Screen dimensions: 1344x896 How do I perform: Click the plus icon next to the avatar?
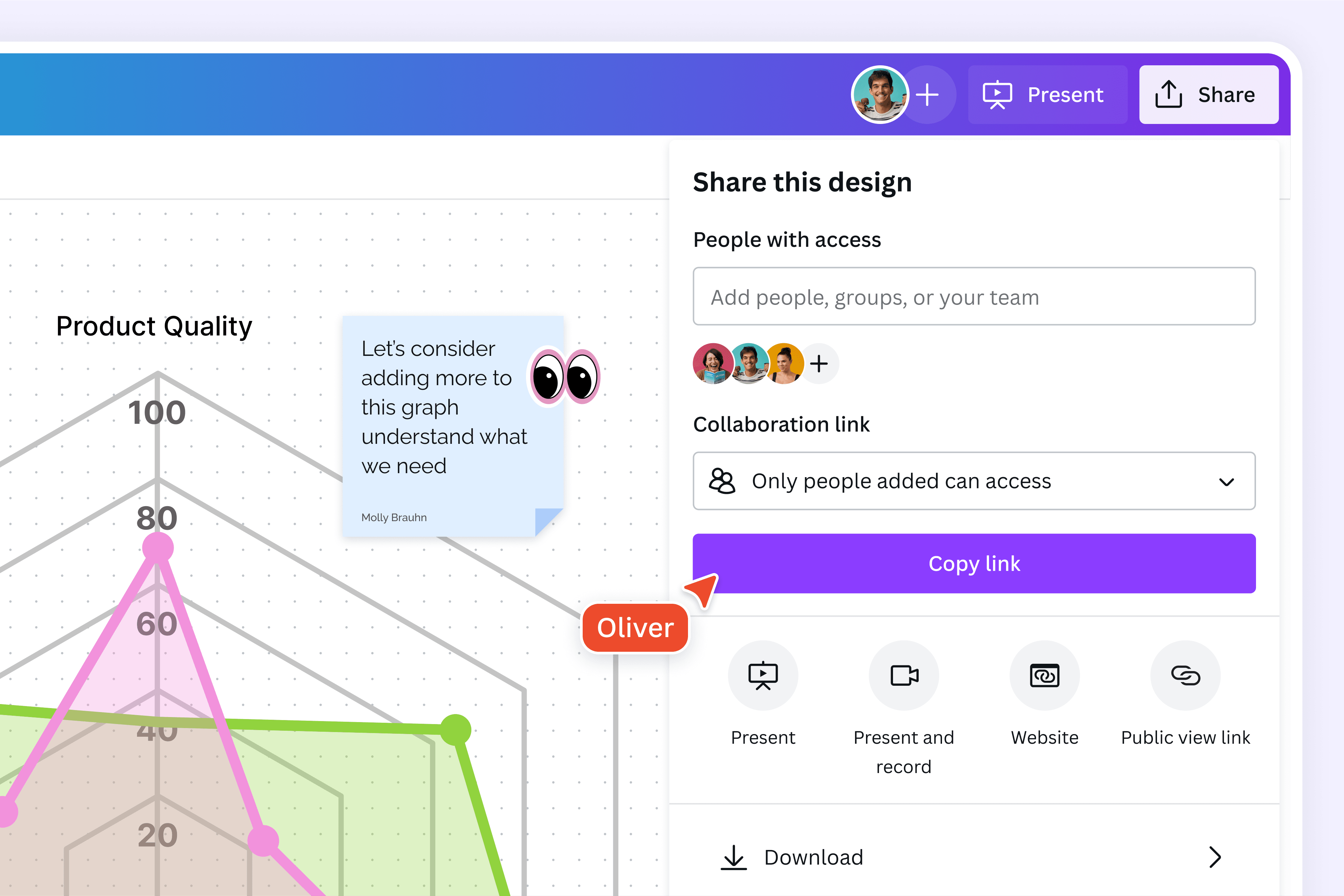coord(927,94)
